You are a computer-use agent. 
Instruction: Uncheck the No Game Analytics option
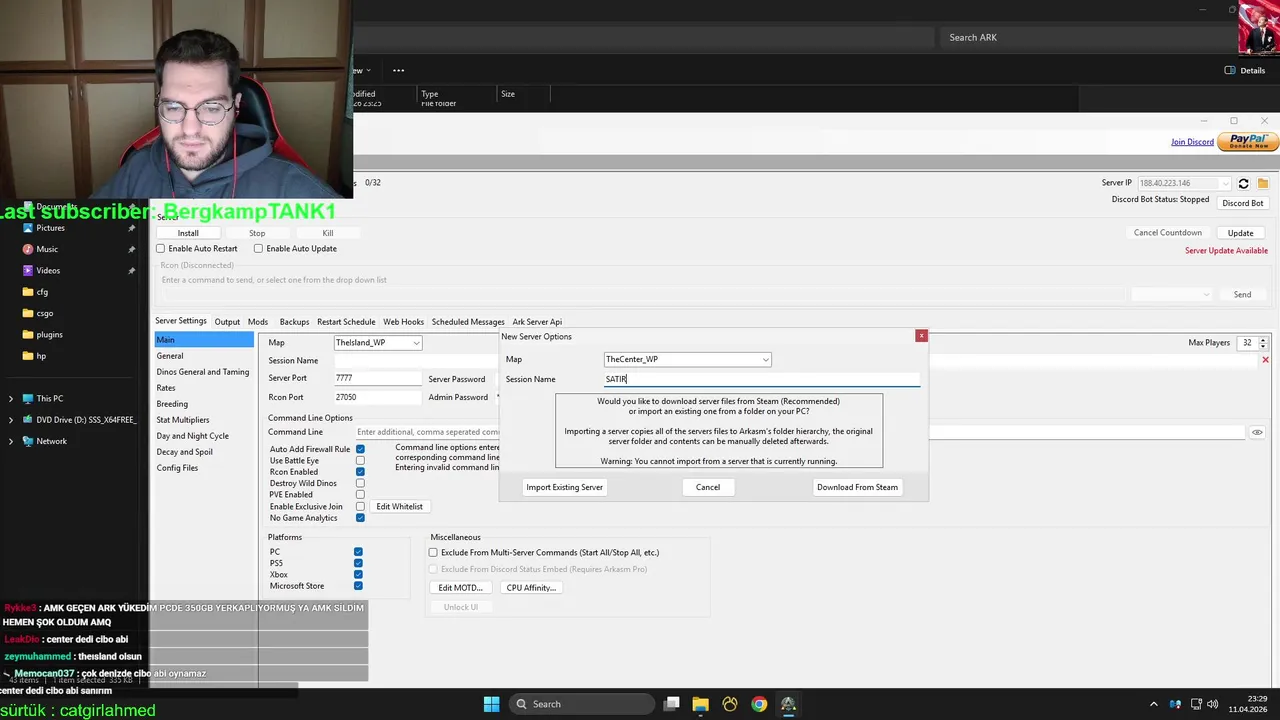(360, 518)
